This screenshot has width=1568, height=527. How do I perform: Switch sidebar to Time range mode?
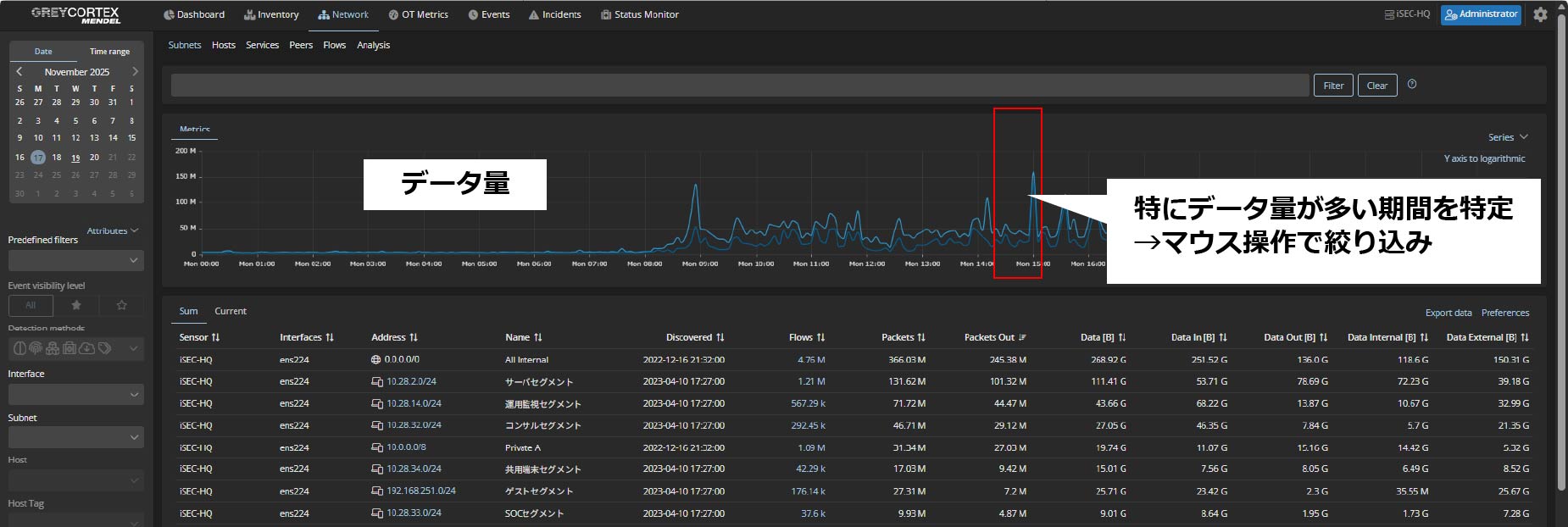[x=109, y=52]
